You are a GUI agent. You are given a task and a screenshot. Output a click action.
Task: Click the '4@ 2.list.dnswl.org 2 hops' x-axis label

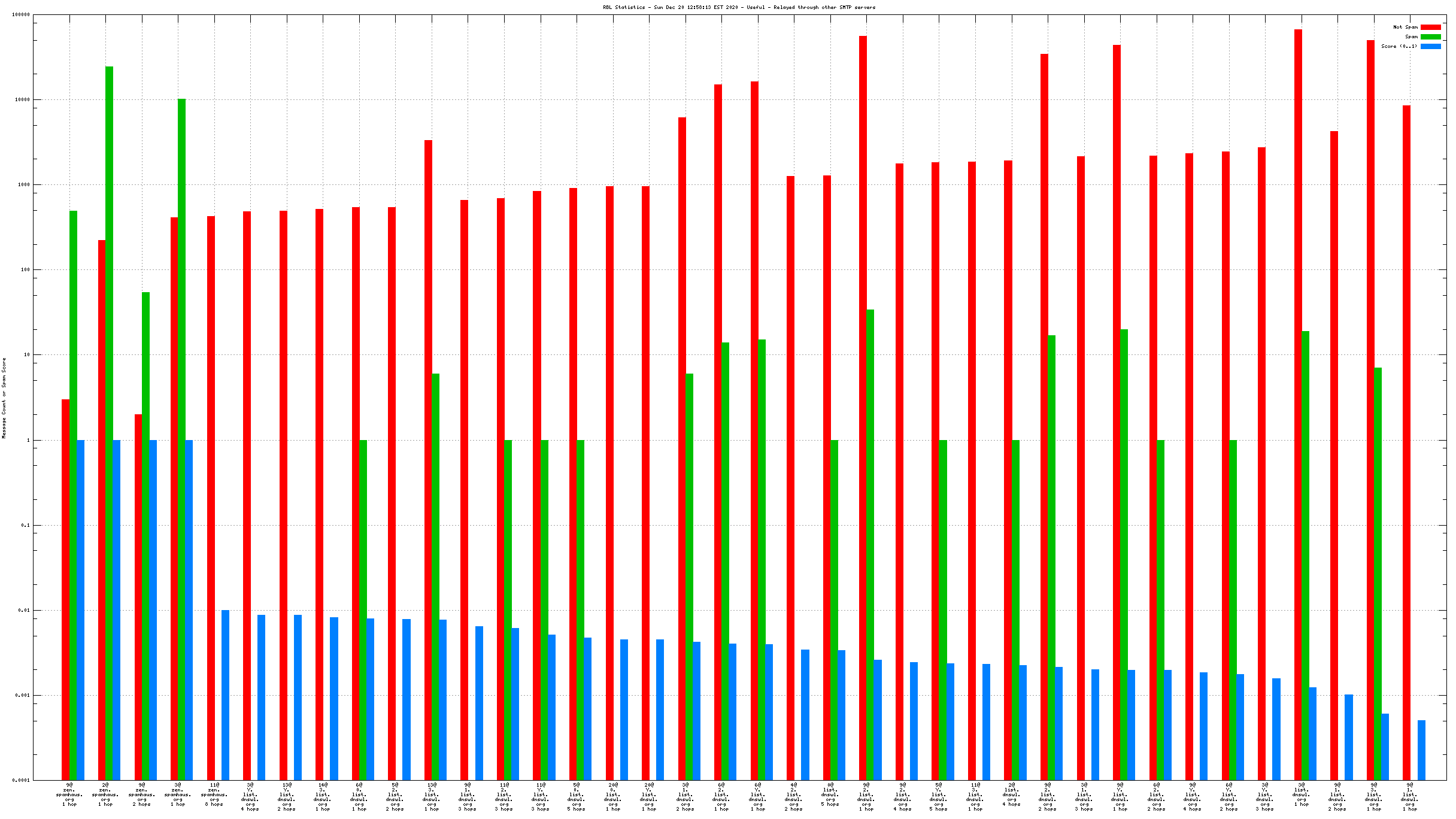pyautogui.click(x=794, y=797)
